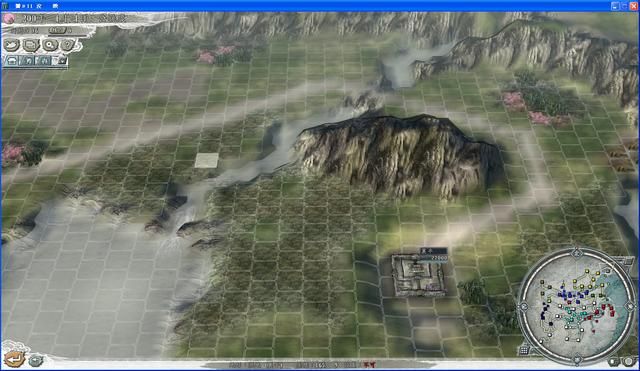The width and height of the screenshot is (640, 371).
Task: Click the right diamond arrow on minimap ring
Action: click(x=630, y=306)
